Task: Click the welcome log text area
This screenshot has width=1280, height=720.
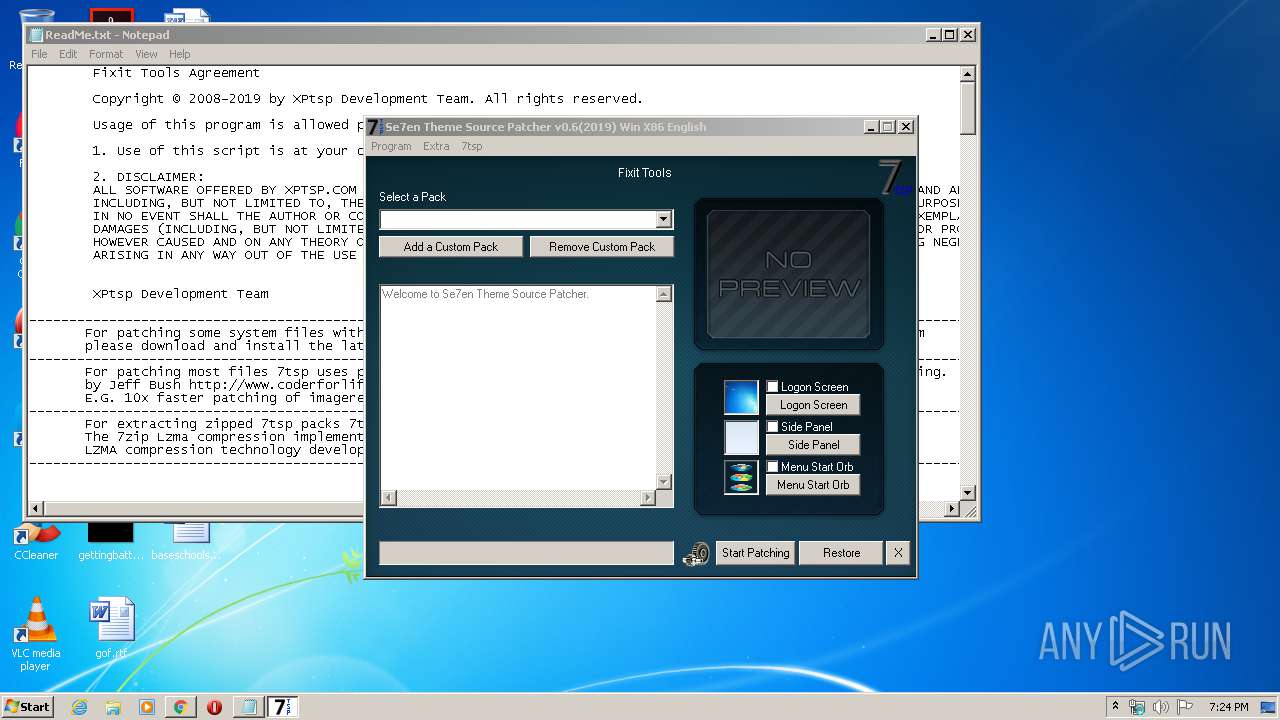Action: (x=517, y=388)
